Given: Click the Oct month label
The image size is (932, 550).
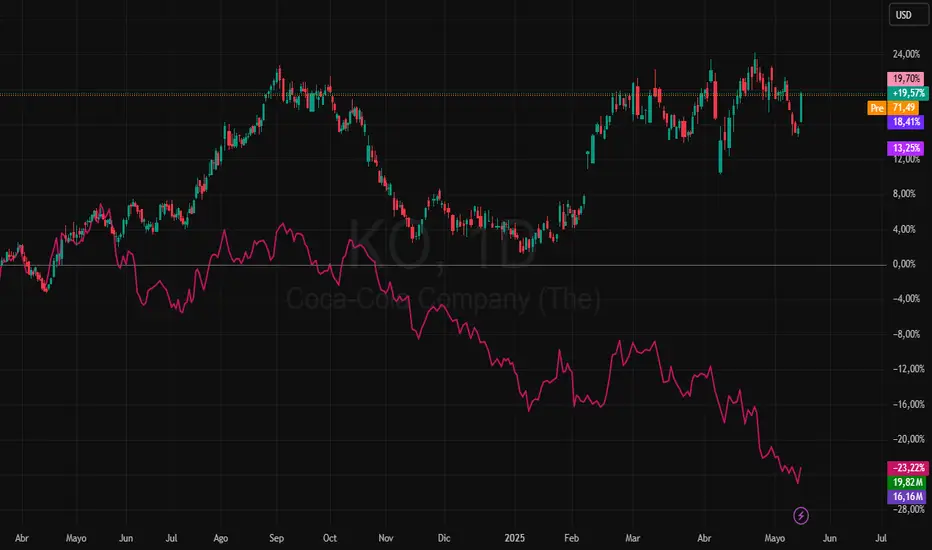Looking at the screenshot, I should coord(329,538).
